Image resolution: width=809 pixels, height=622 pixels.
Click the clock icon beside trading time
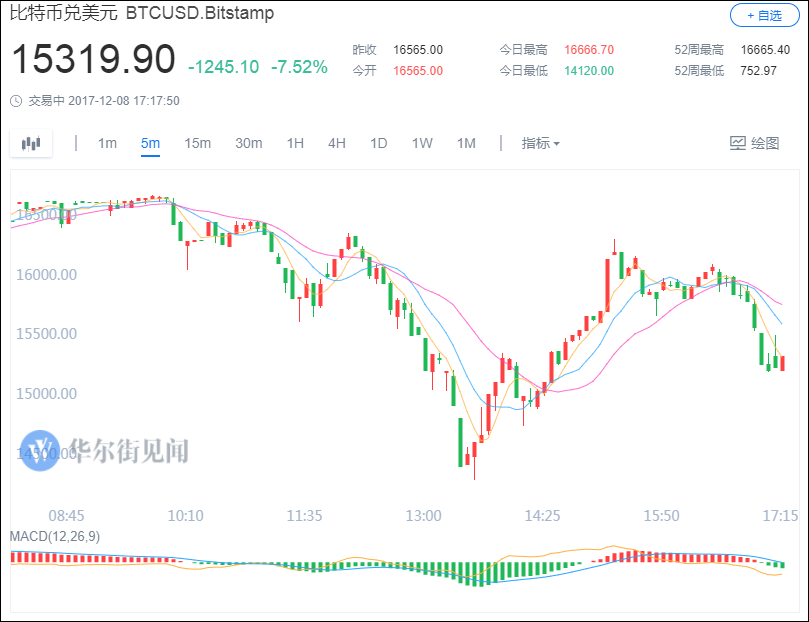point(16,101)
